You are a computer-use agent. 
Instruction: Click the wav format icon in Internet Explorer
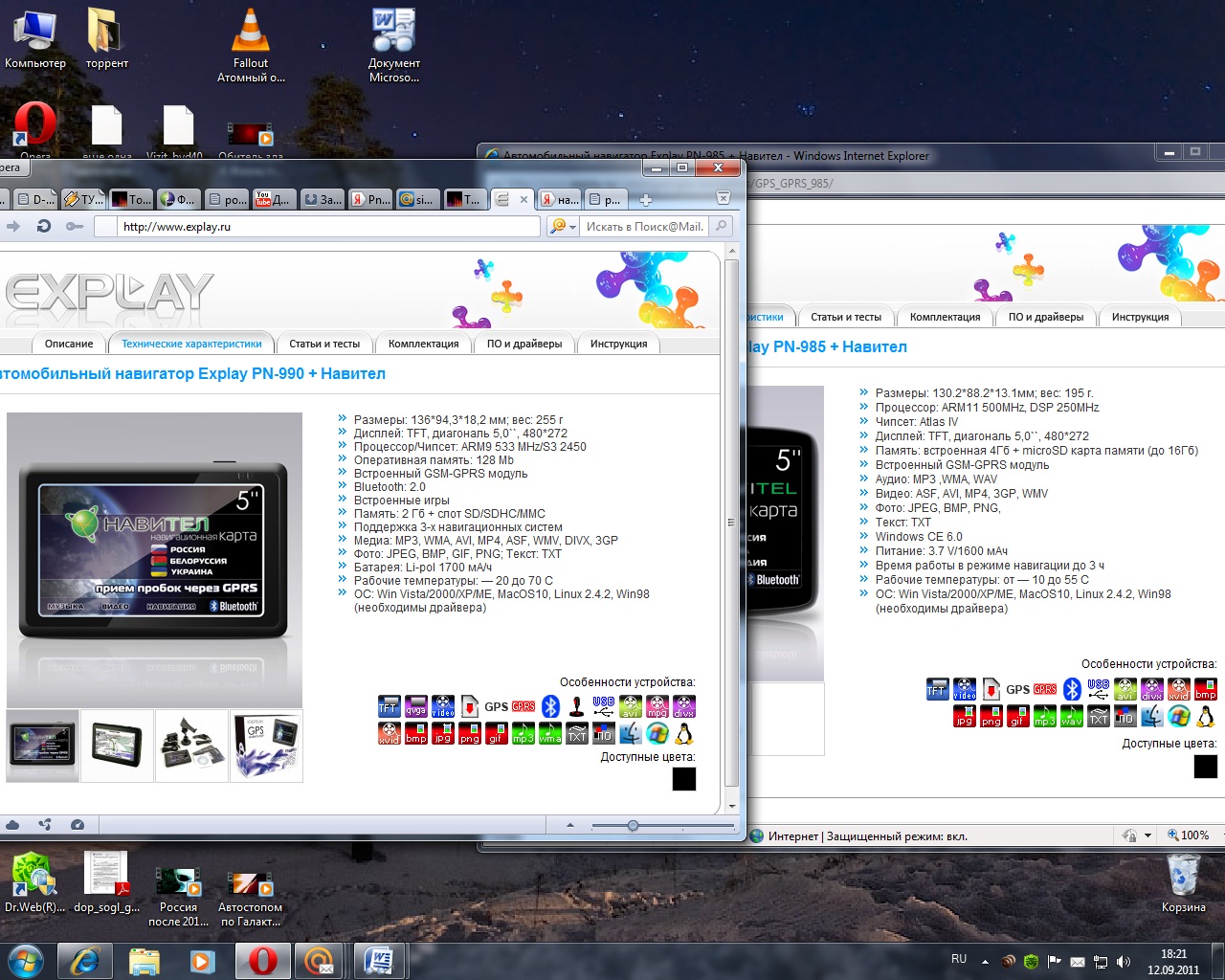(x=1072, y=716)
